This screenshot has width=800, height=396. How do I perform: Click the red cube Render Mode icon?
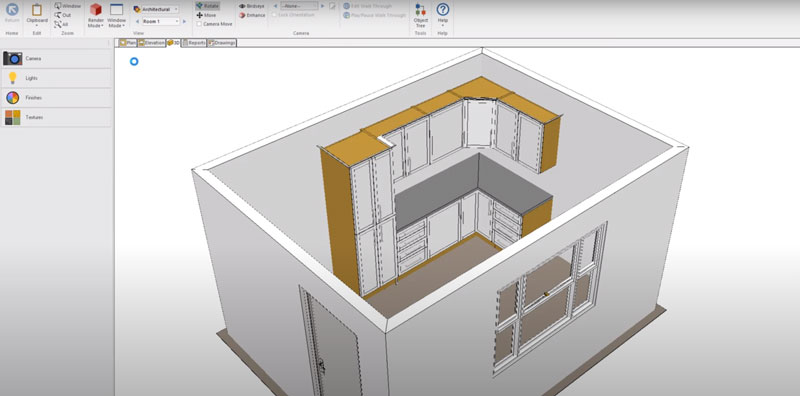(x=95, y=10)
